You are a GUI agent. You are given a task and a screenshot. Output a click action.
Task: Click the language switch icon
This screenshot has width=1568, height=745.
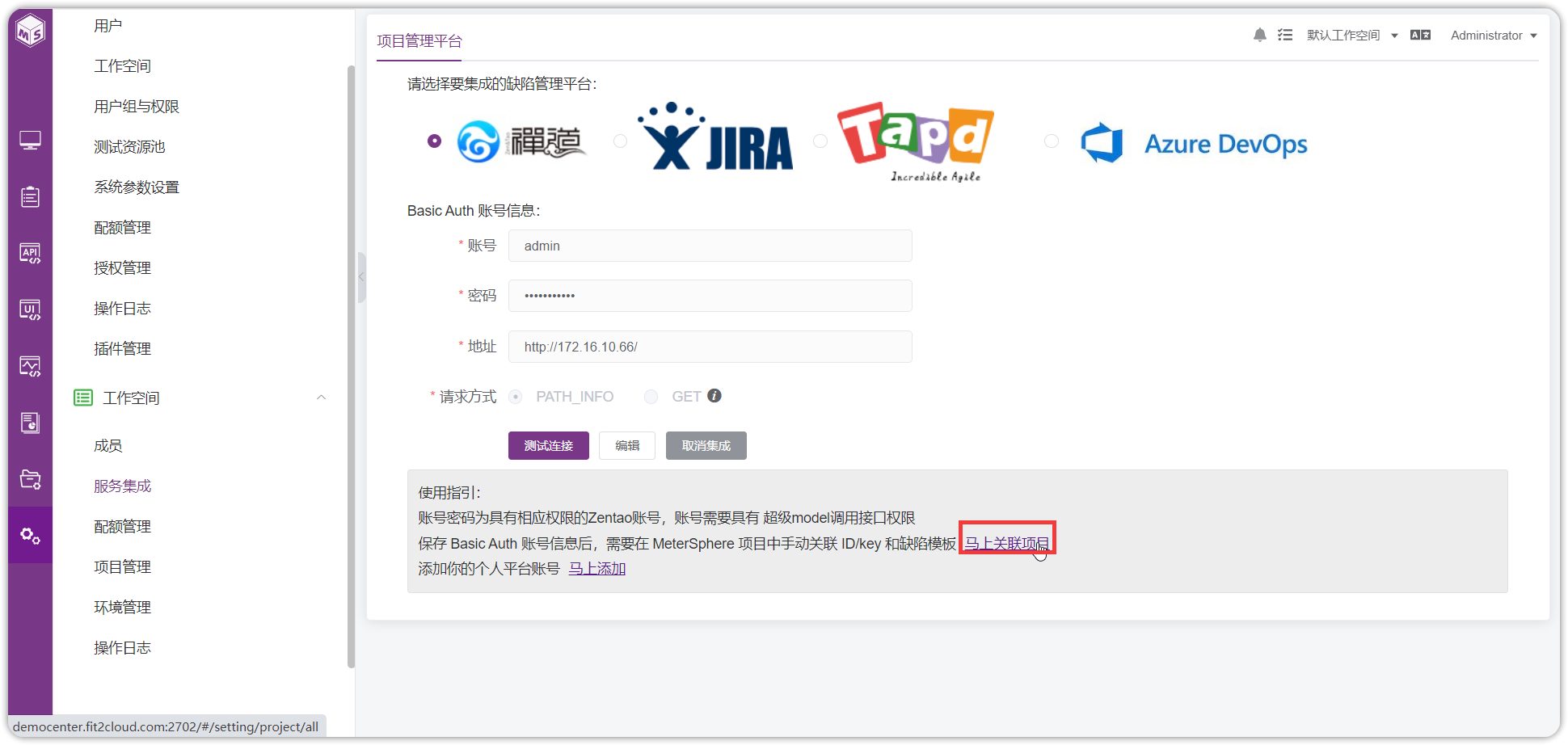click(x=1420, y=35)
